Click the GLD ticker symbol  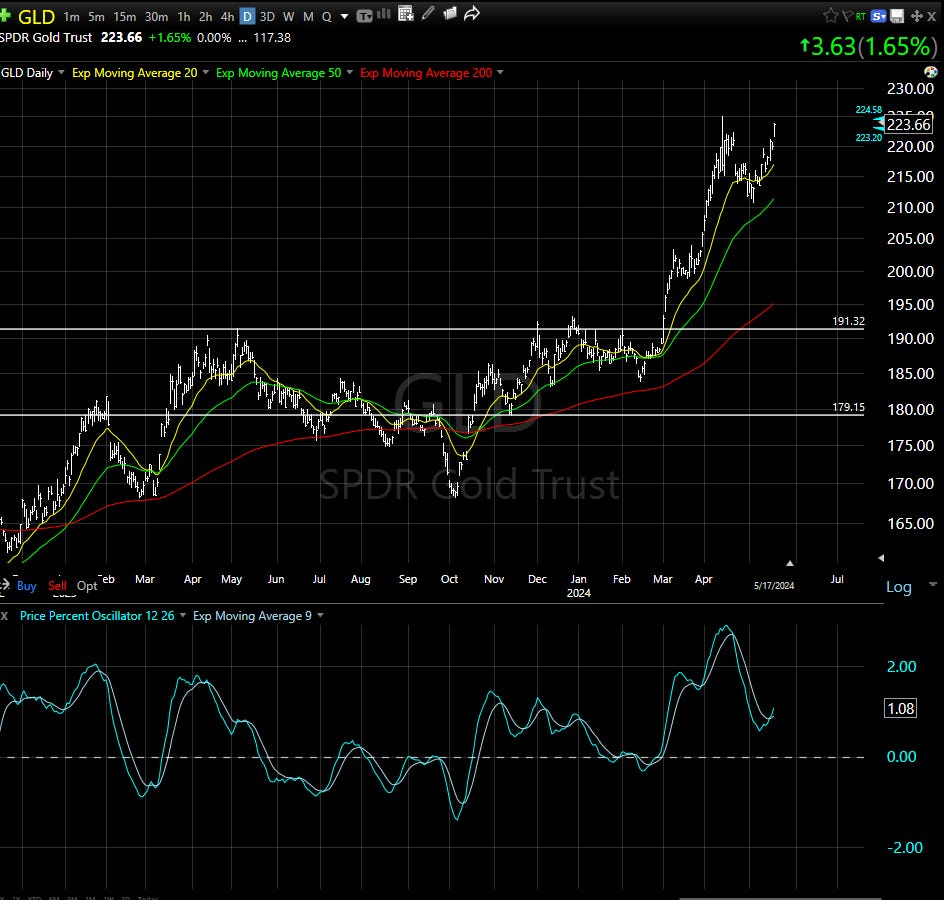pos(36,17)
